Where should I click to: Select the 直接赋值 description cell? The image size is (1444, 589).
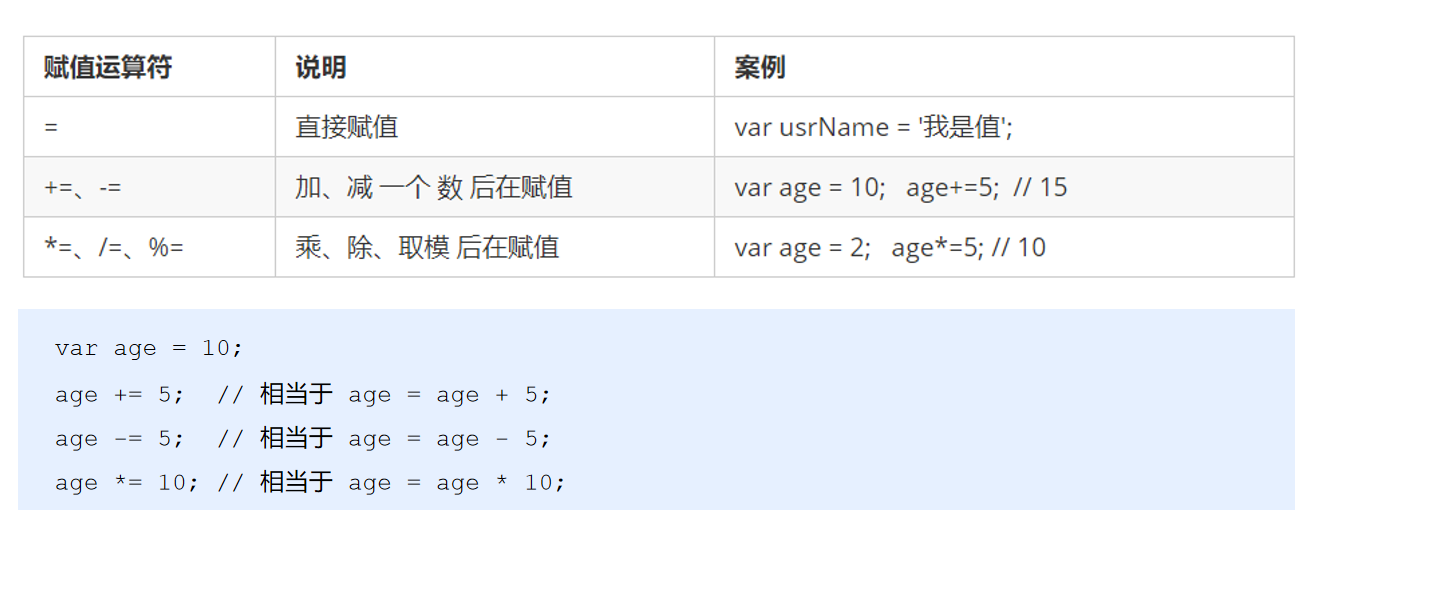(346, 128)
